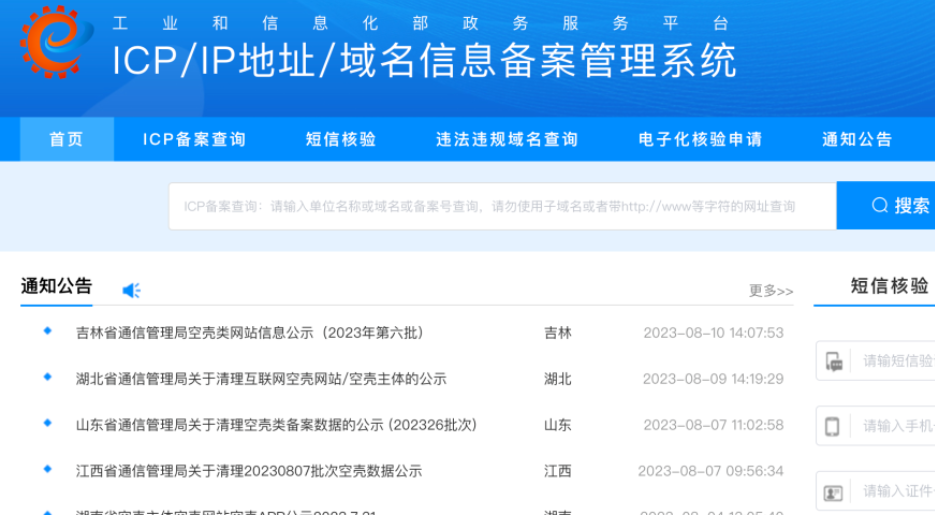Select 电子化核验申请 in navigation bar
Image resolution: width=935 pixels, height=515 pixels.
(701, 139)
